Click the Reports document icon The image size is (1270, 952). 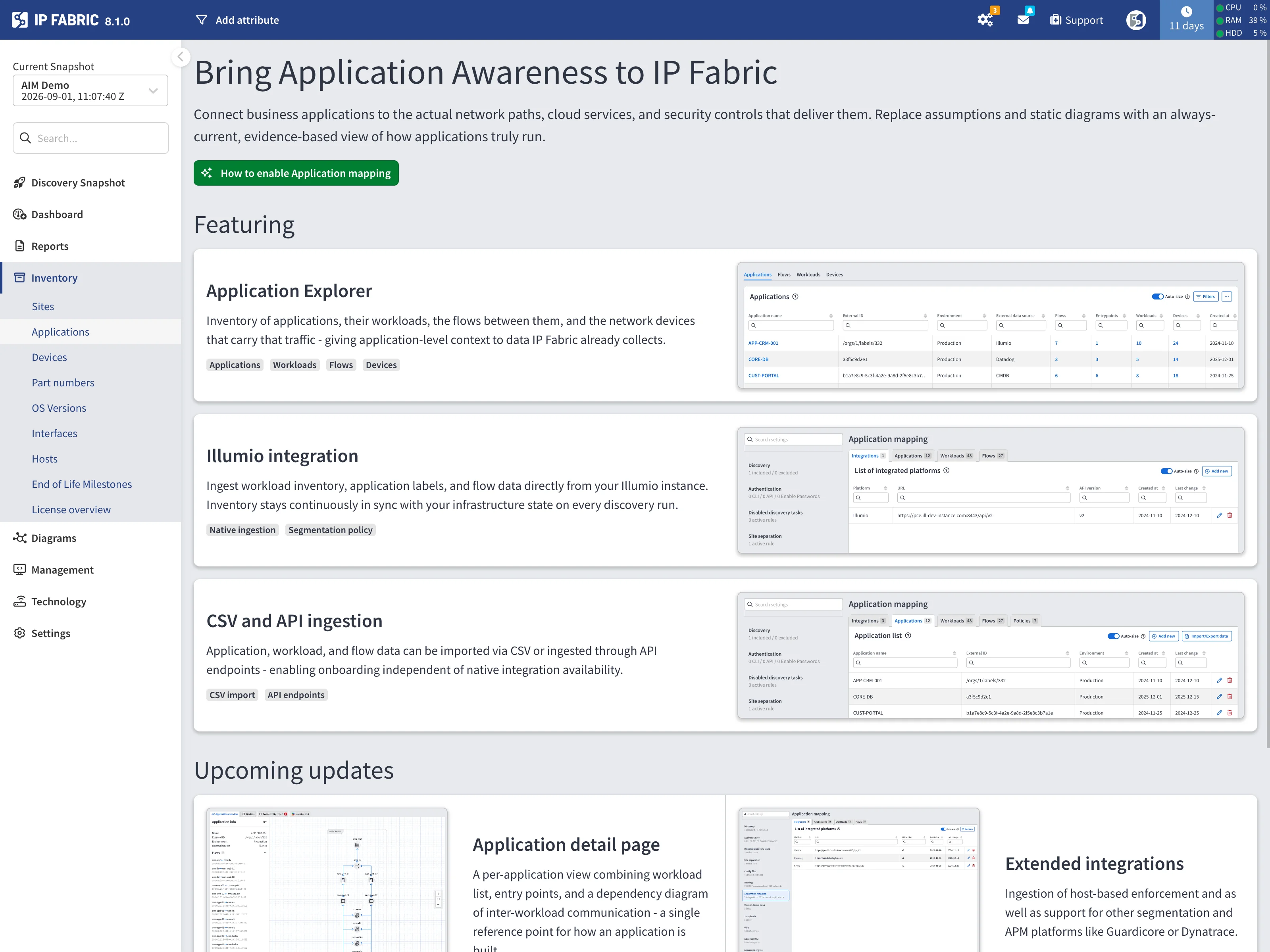point(19,246)
